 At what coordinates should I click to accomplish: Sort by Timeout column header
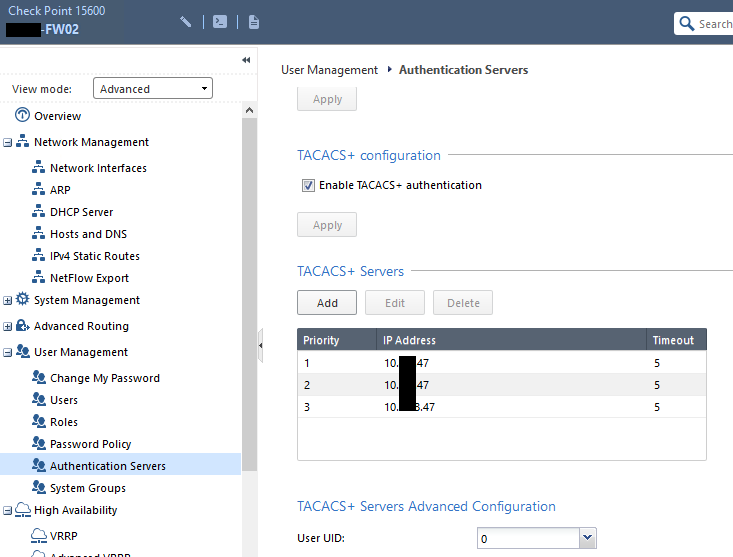(676, 340)
